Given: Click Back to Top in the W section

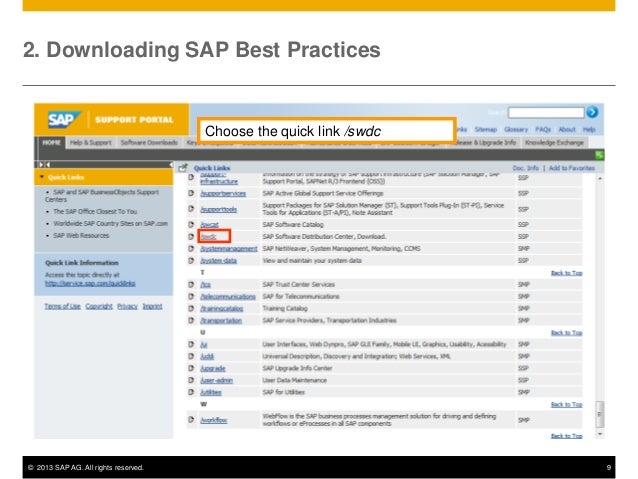Looking at the screenshot, I should click(566, 404).
